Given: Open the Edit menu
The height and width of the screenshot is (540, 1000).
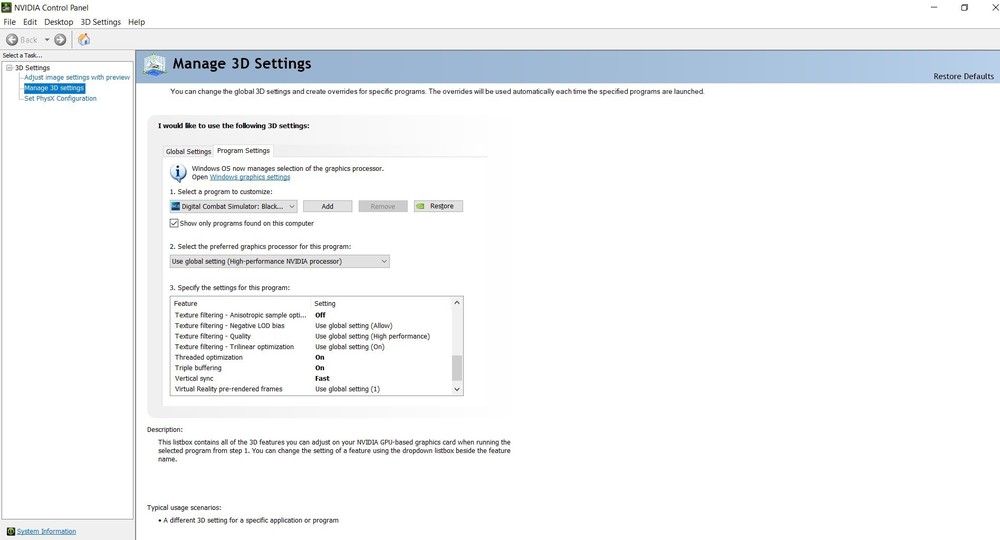Looking at the screenshot, I should coord(30,22).
